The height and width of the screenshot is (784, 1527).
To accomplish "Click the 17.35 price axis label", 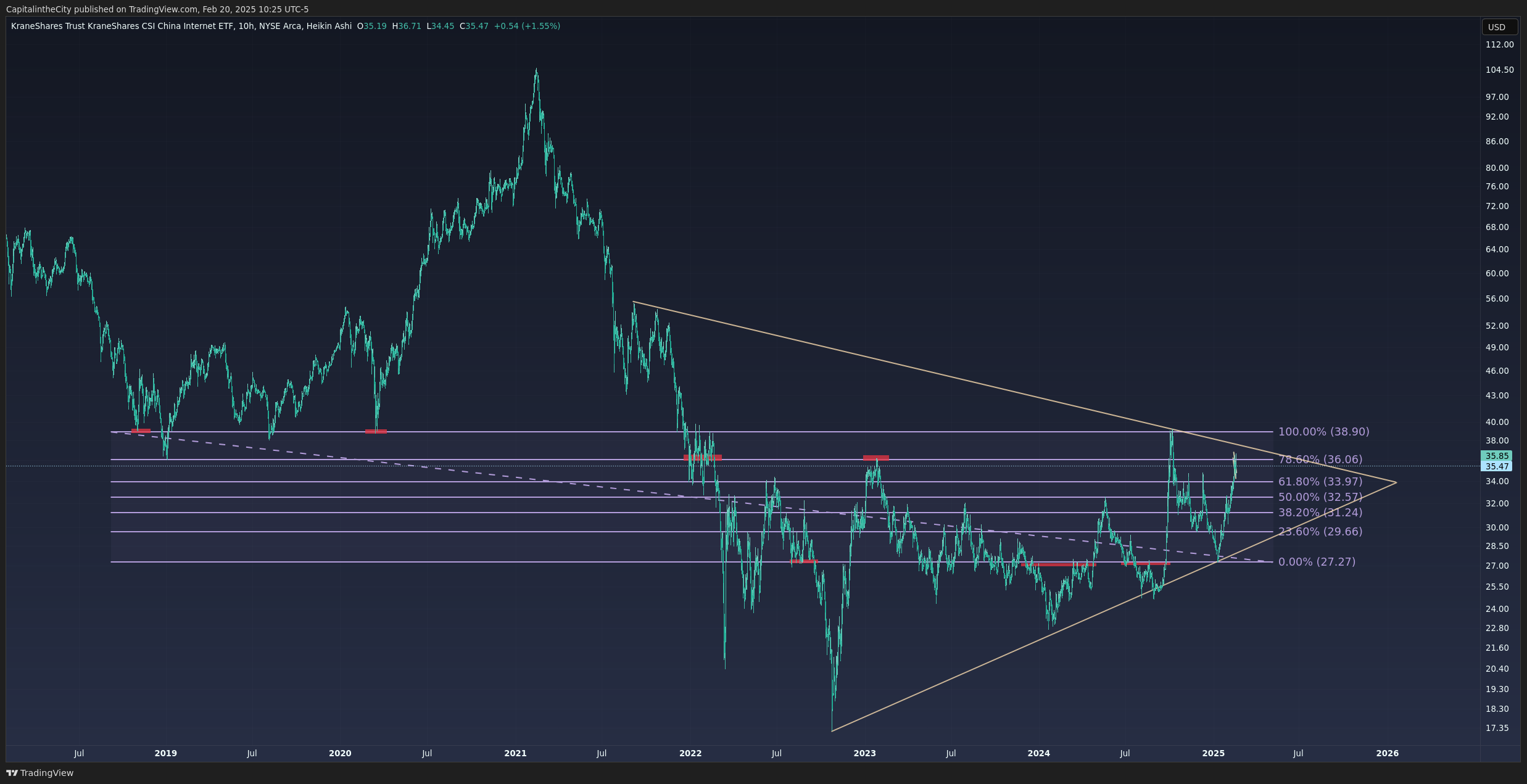I will click(x=1497, y=728).
